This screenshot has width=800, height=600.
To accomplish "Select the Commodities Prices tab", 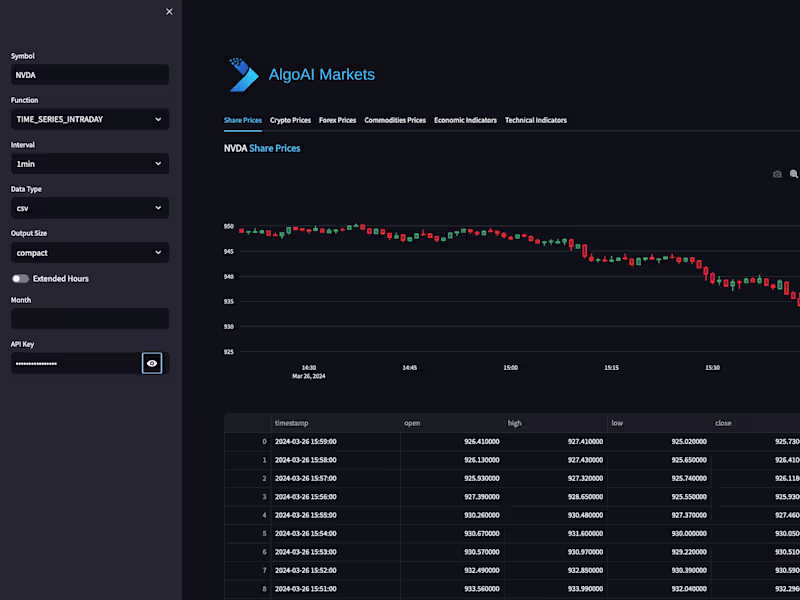I will coord(395,120).
